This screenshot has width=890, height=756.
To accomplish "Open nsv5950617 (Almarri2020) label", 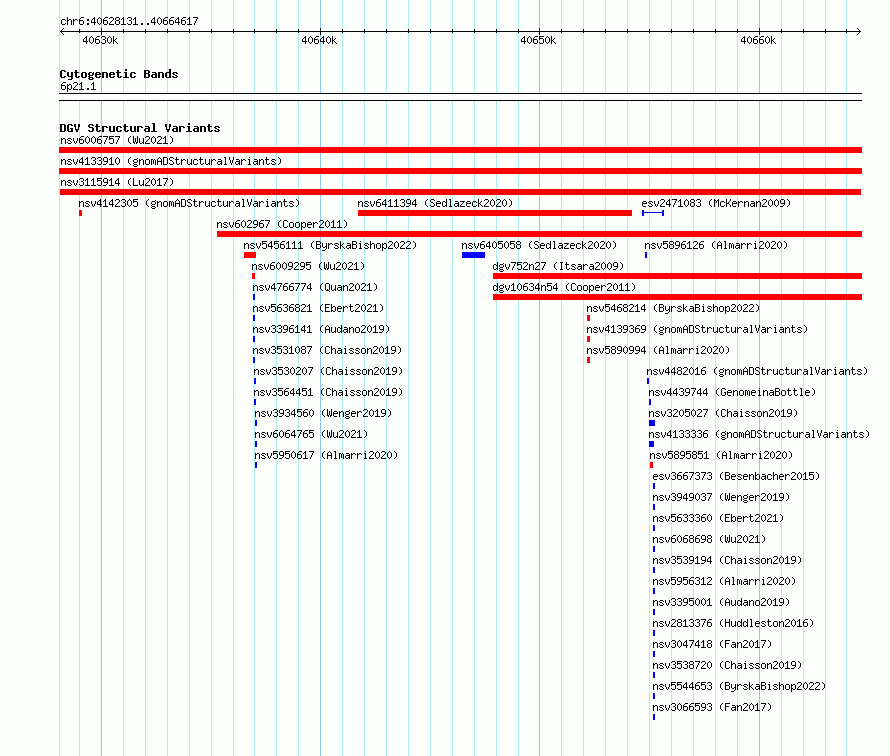I will (326, 455).
